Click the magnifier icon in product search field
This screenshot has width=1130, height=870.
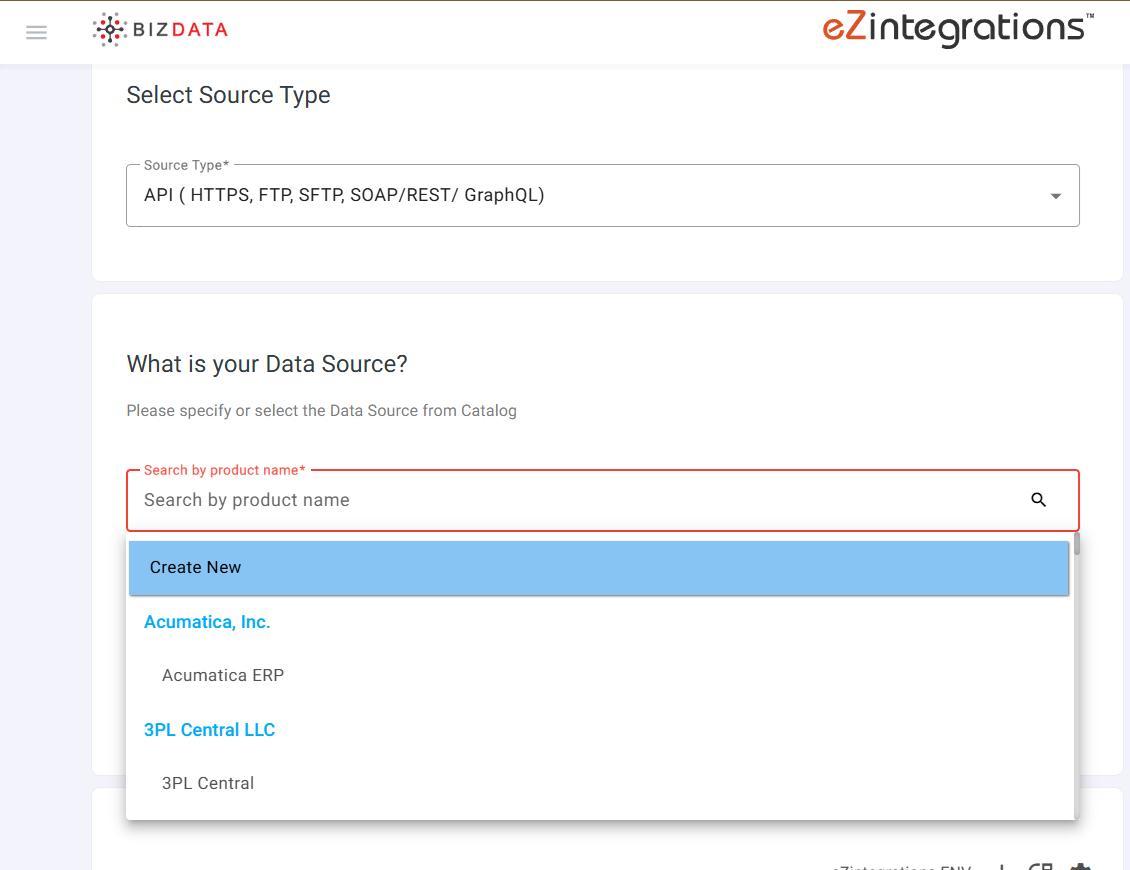pyautogui.click(x=1038, y=500)
